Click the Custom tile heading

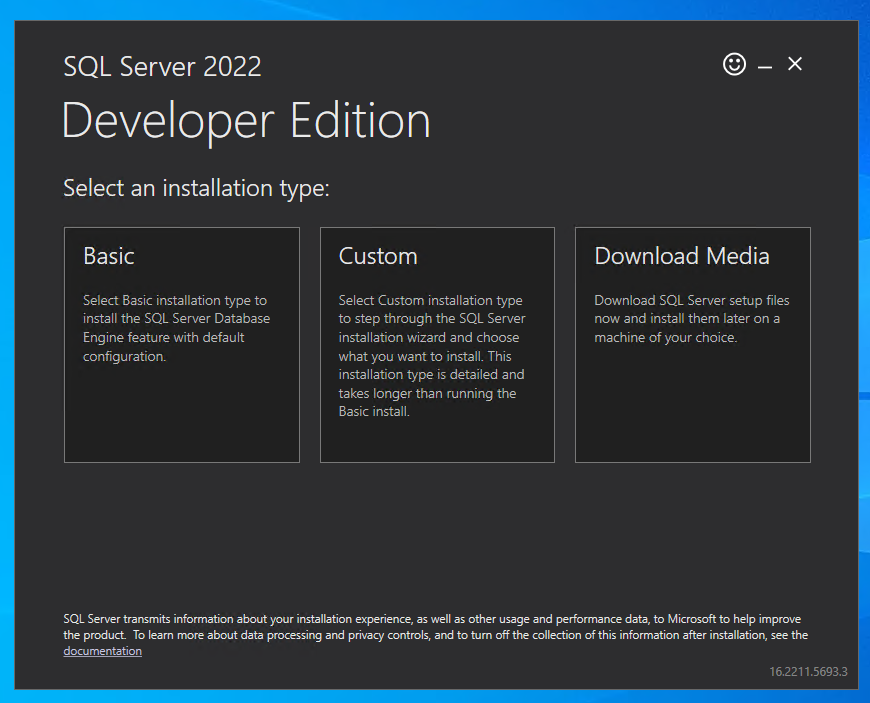pyautogui.click(x=378, y=256)
